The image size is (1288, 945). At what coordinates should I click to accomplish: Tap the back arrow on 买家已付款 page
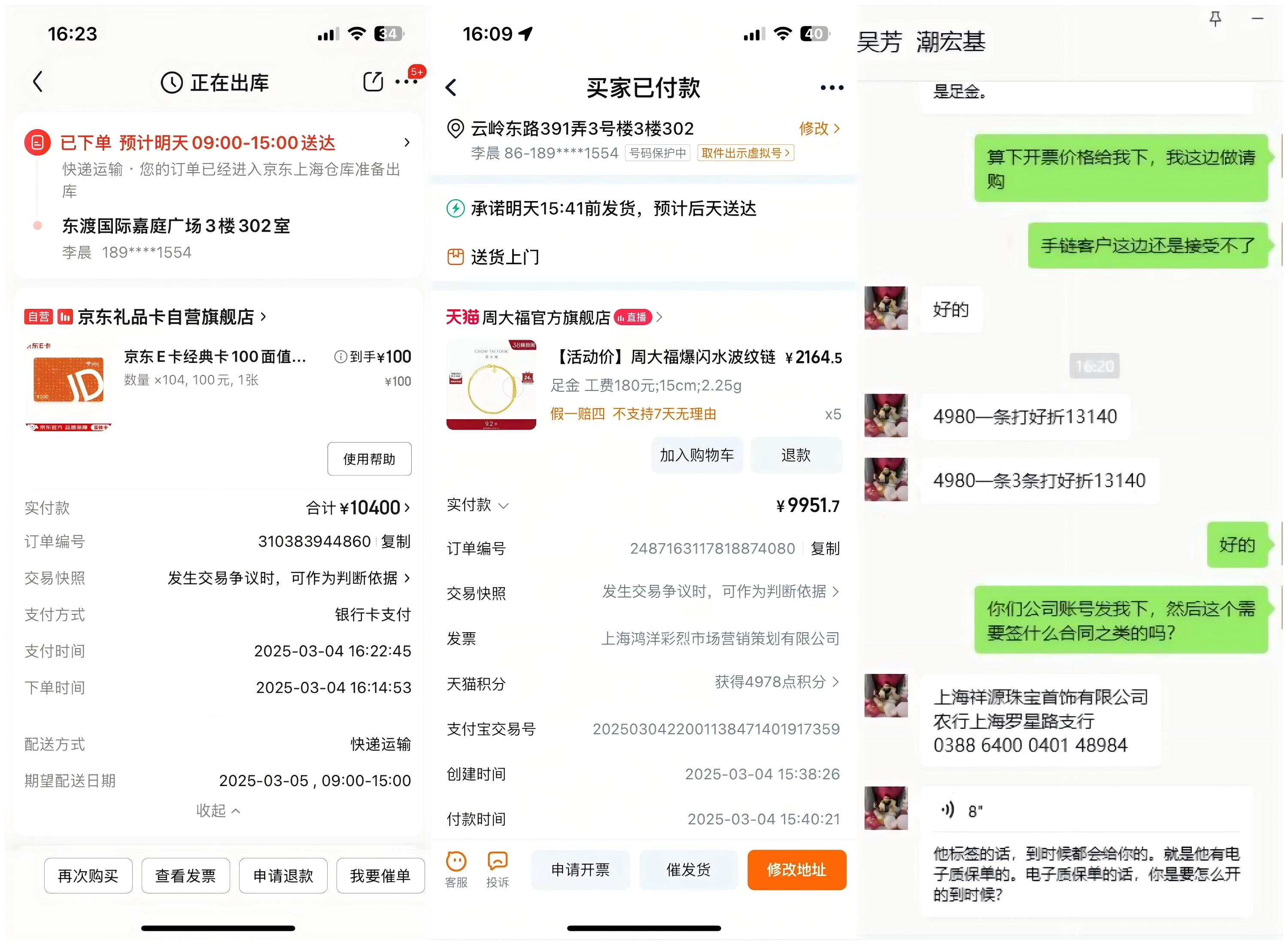click(x=451, y=88)
